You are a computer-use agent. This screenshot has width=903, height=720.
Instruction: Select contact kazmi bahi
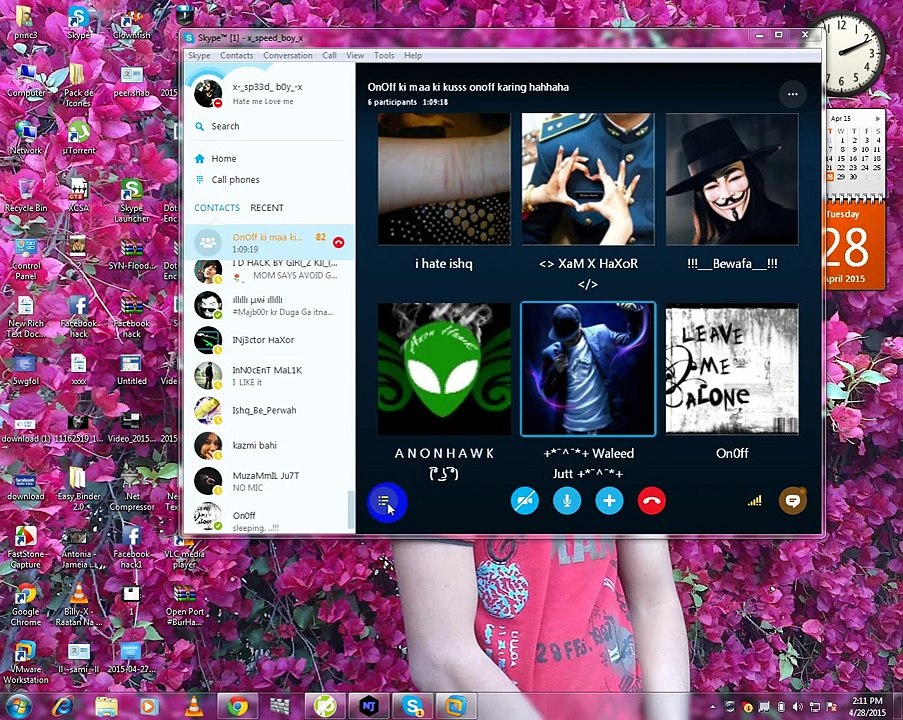point(270,446)
